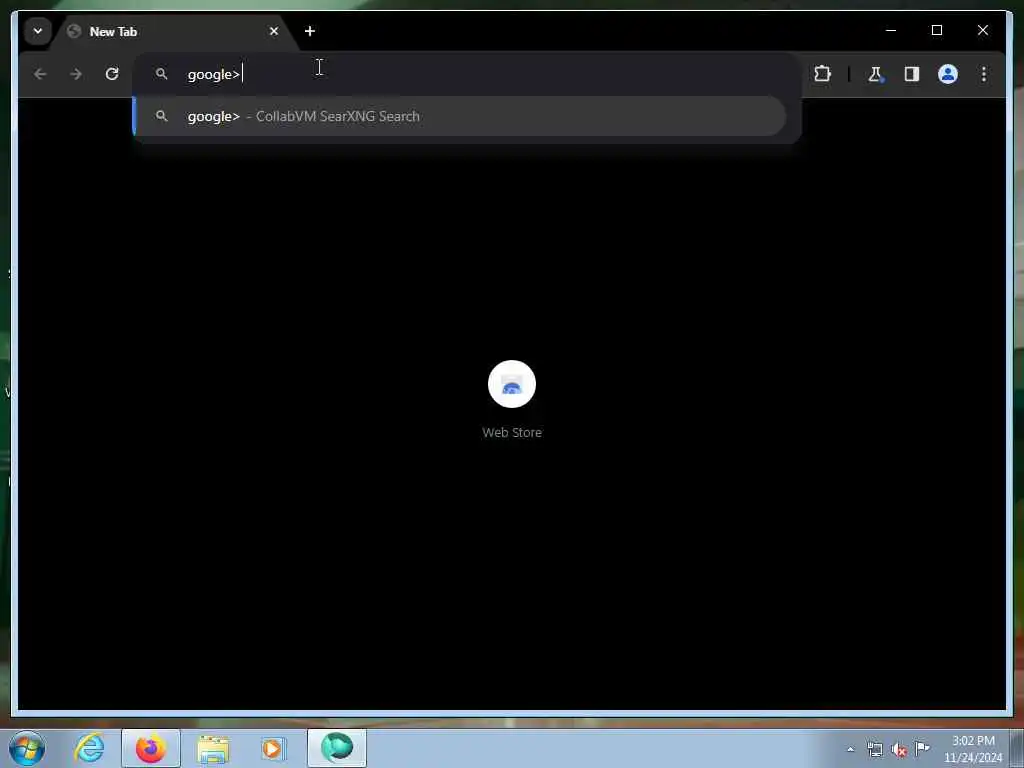Open Chrome three-dot menu
This screenshot has width=1024, height=768.
pos(984,74)
